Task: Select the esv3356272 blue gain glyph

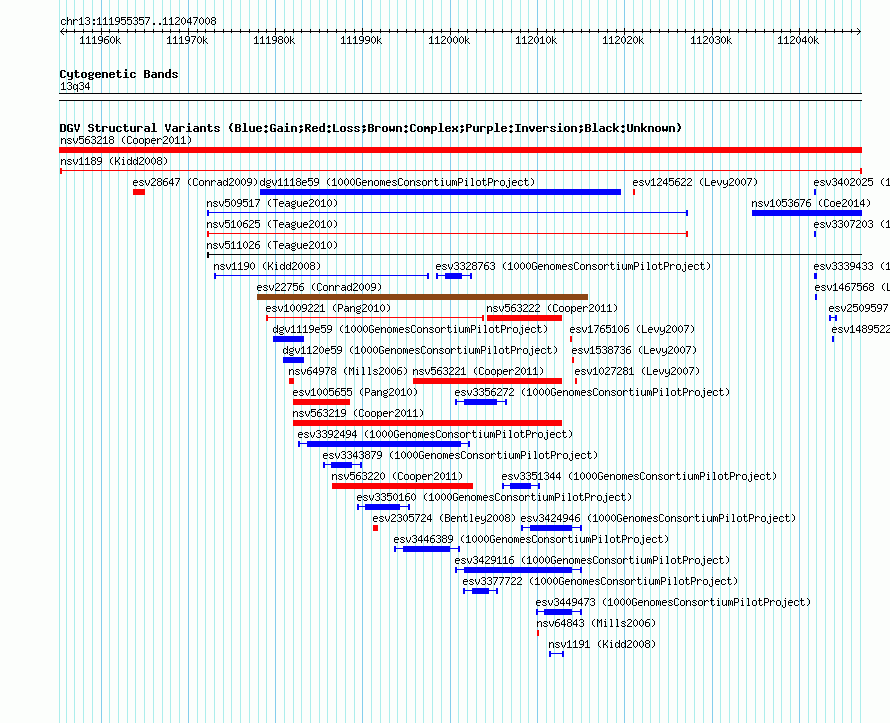Action: click(x=481, y=402)
